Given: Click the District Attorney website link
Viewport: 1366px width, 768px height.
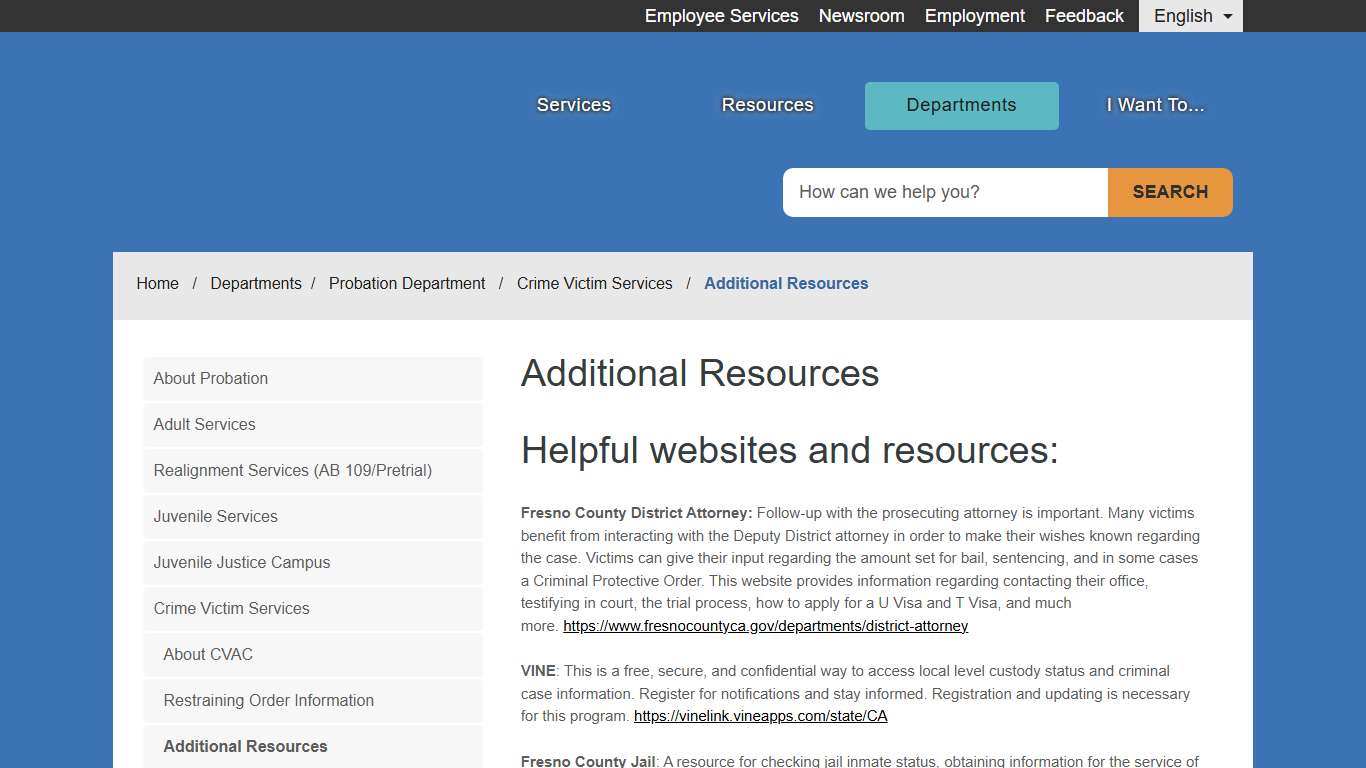Looking at the screenshot, I should point(765,626).
